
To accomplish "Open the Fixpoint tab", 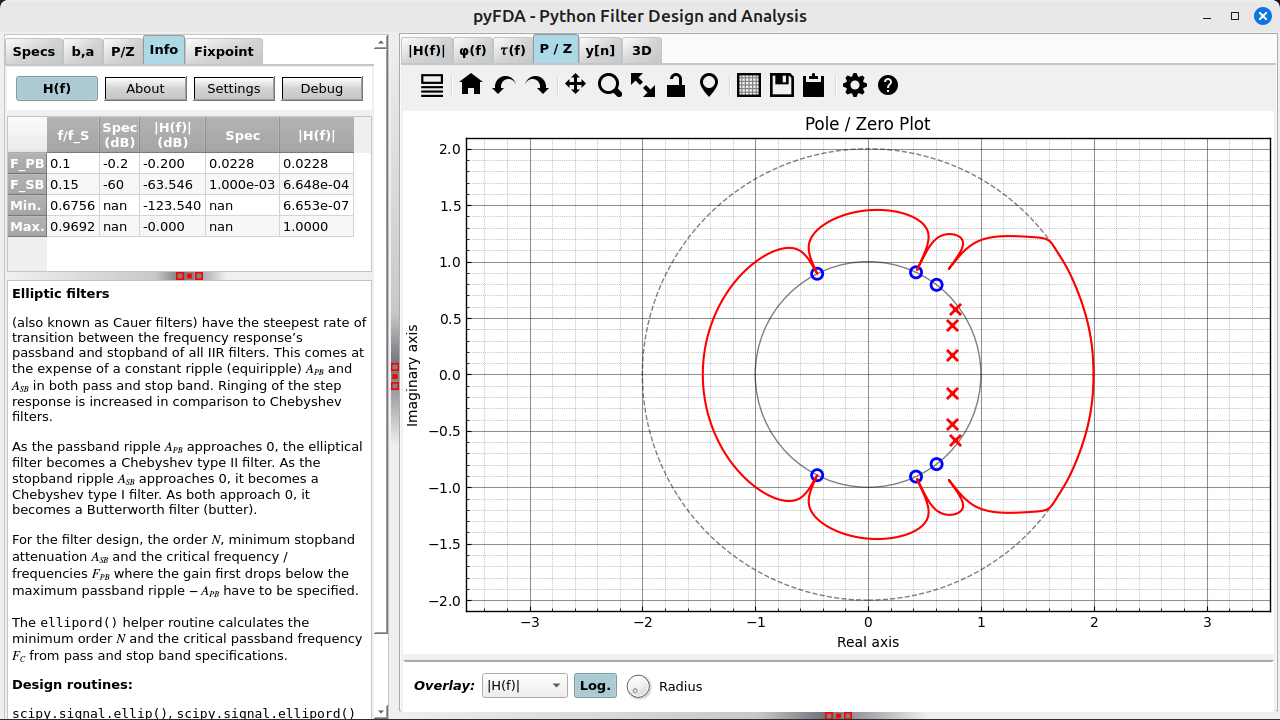I will coord(224,51).
